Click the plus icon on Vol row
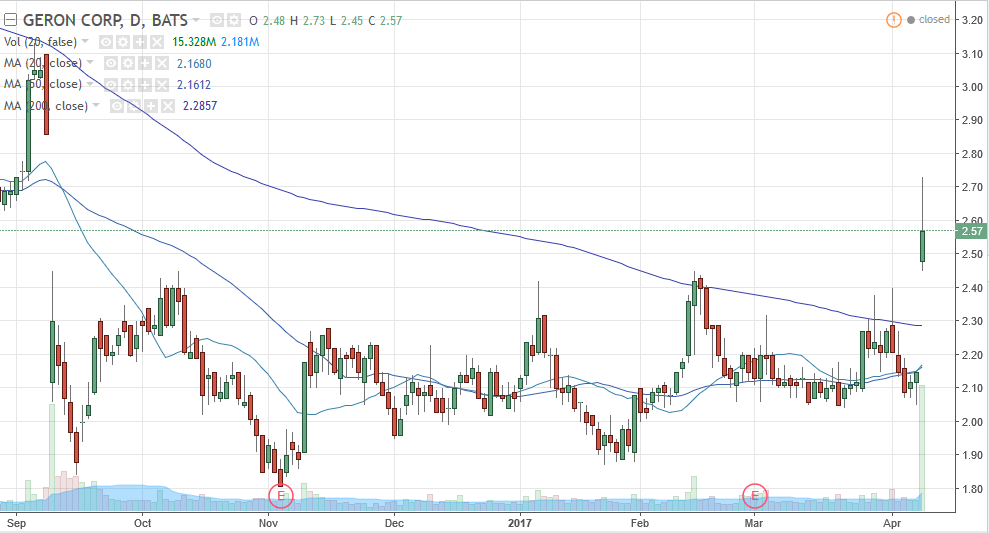 (139, 42)
